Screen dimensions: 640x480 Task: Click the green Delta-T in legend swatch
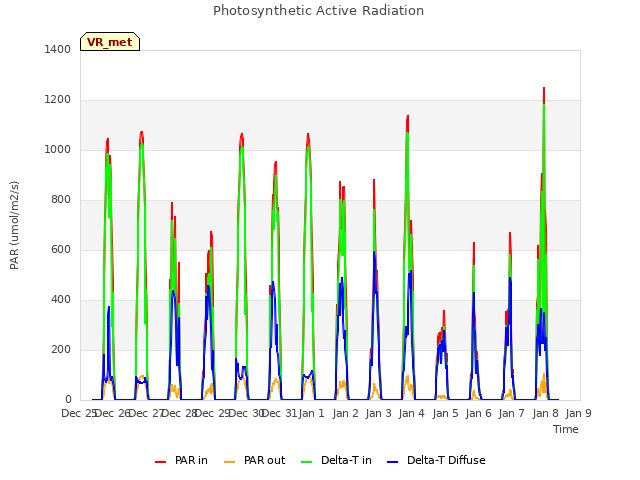pyautogui.click(x=307, y=462)
